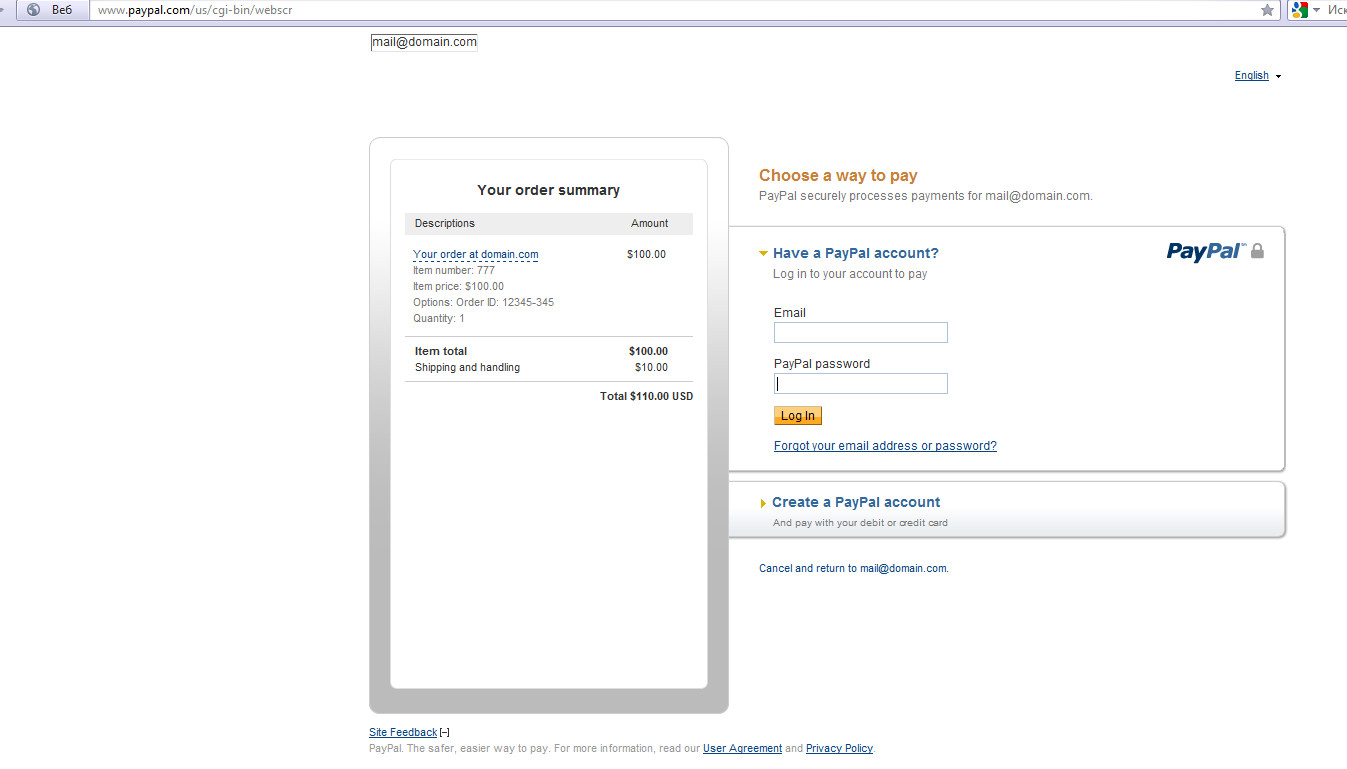Click the browser address bar URL
The height and width of the screenshot is (769, 1347).
[x=195, y=10]
